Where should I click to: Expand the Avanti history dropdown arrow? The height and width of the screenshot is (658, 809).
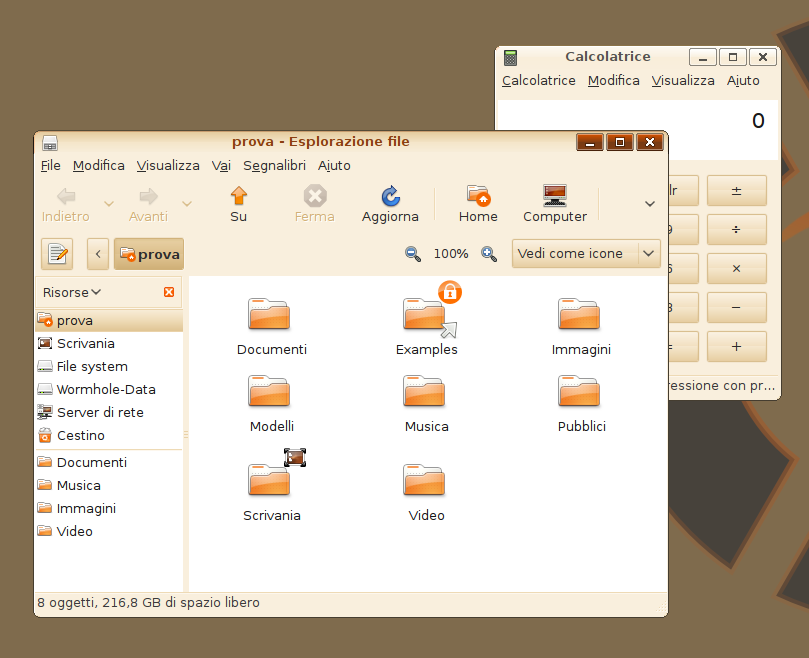coord(187,203)
